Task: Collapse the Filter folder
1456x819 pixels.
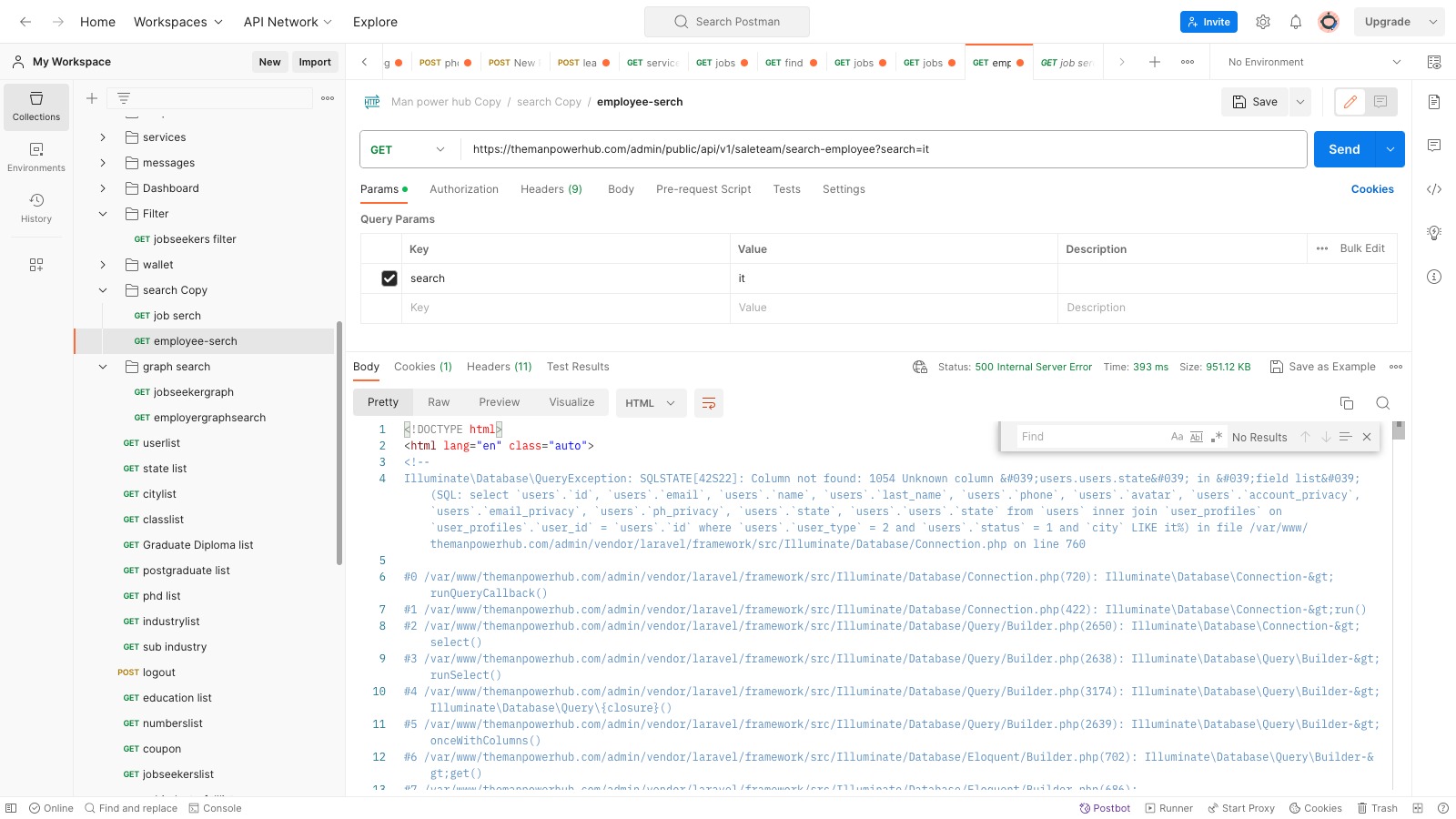Action: pos(103,214)
